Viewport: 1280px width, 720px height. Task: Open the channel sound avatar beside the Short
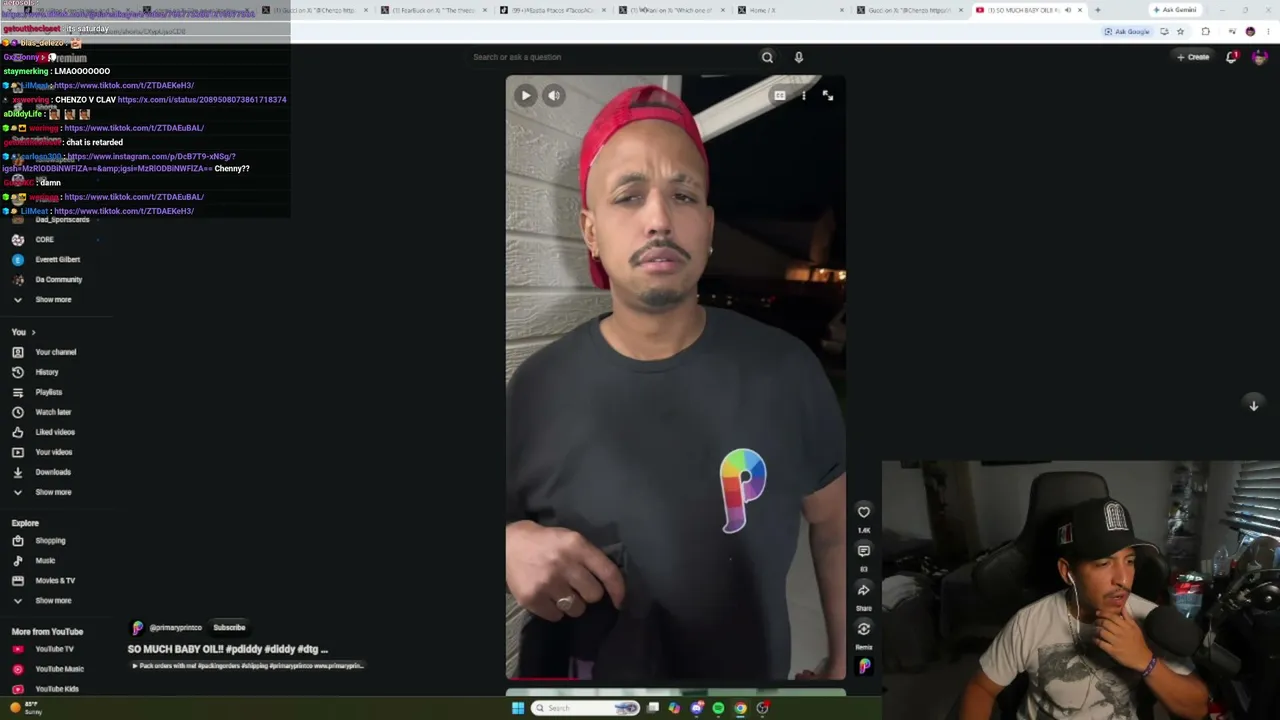click(x=864, y=667)
